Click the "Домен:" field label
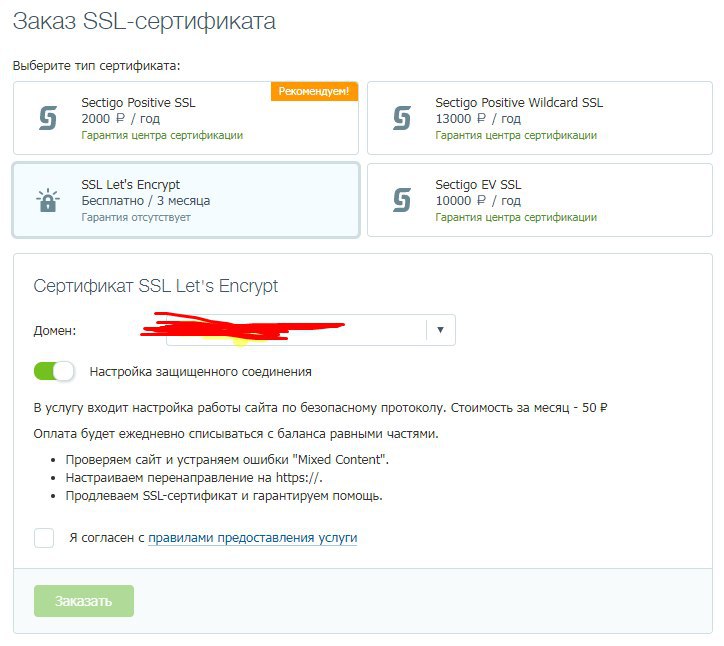Image resolution: width=724 pixels, height=646 pixels. tap(54, 331)
